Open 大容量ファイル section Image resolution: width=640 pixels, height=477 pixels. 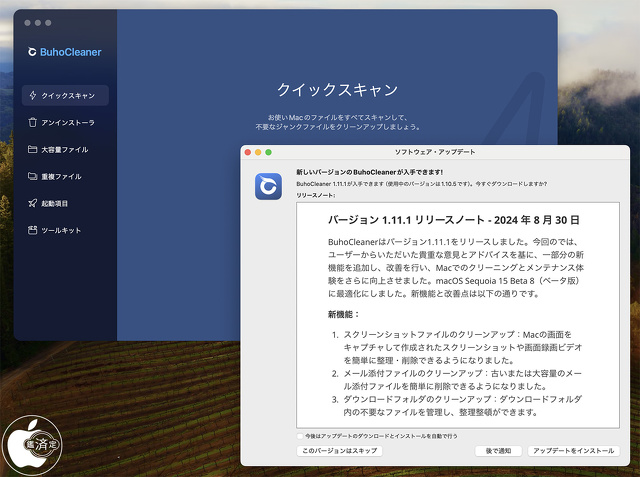[65, 149]
